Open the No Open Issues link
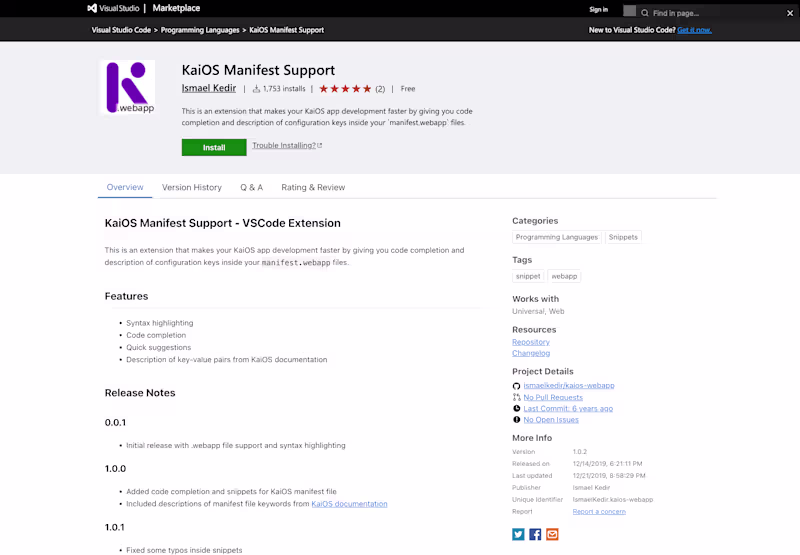 (x=551, y=420)
